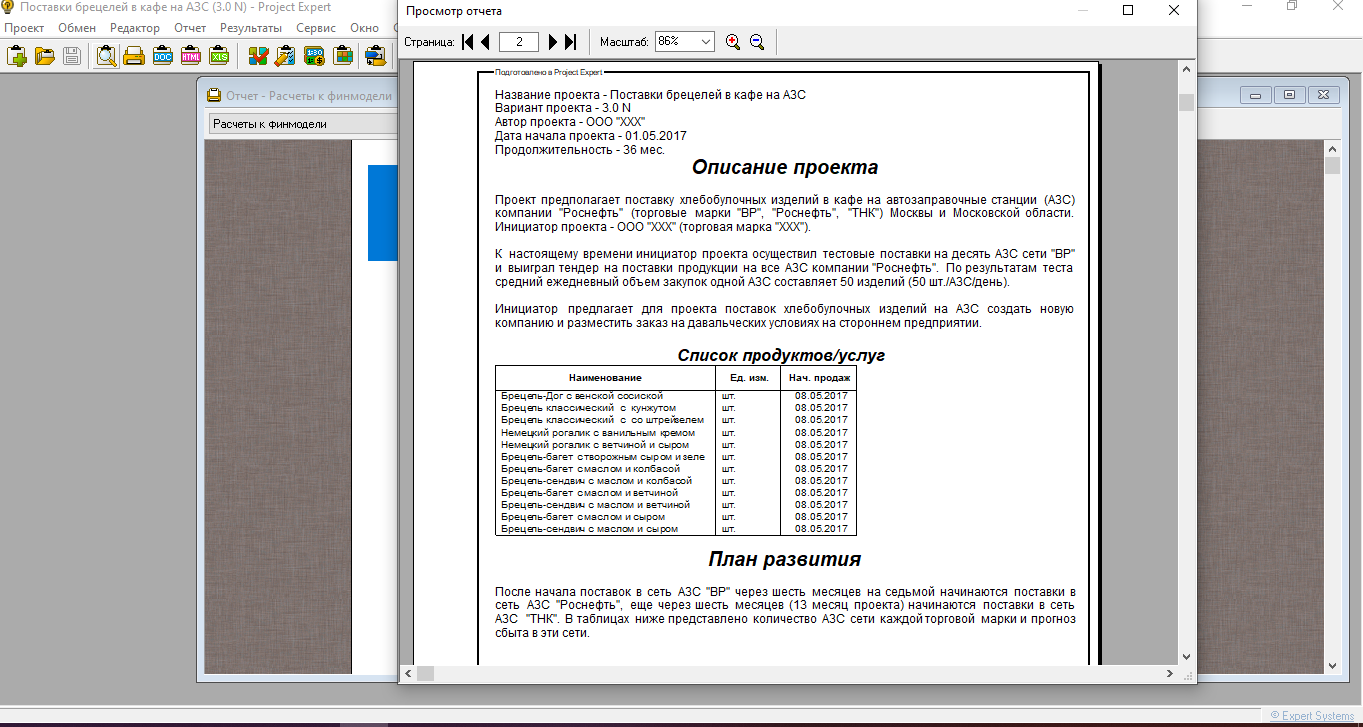
Task: Click 'Вариант проекта - 3.0 N' line
Action: (x=563, y=108)
